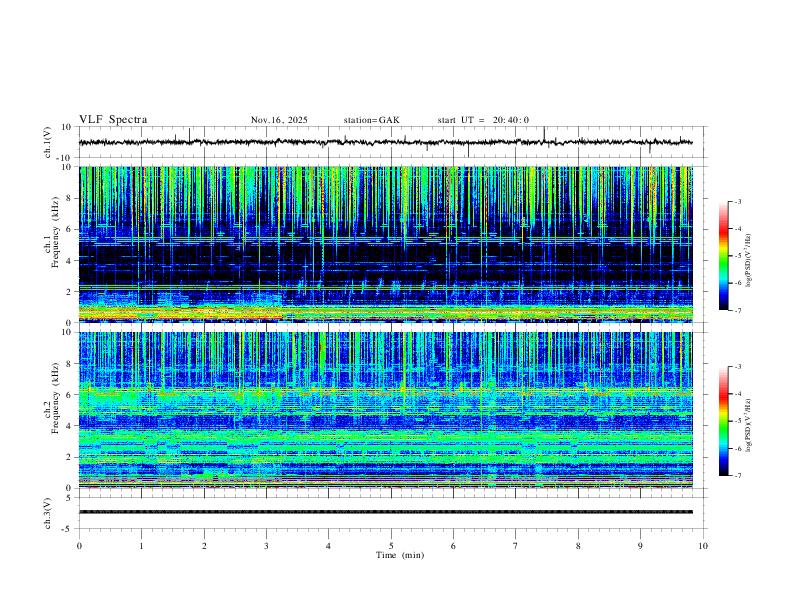Click the thick black ch.3 voltage trace
Screen dimensions: 792x612
[x=386, y=512]
